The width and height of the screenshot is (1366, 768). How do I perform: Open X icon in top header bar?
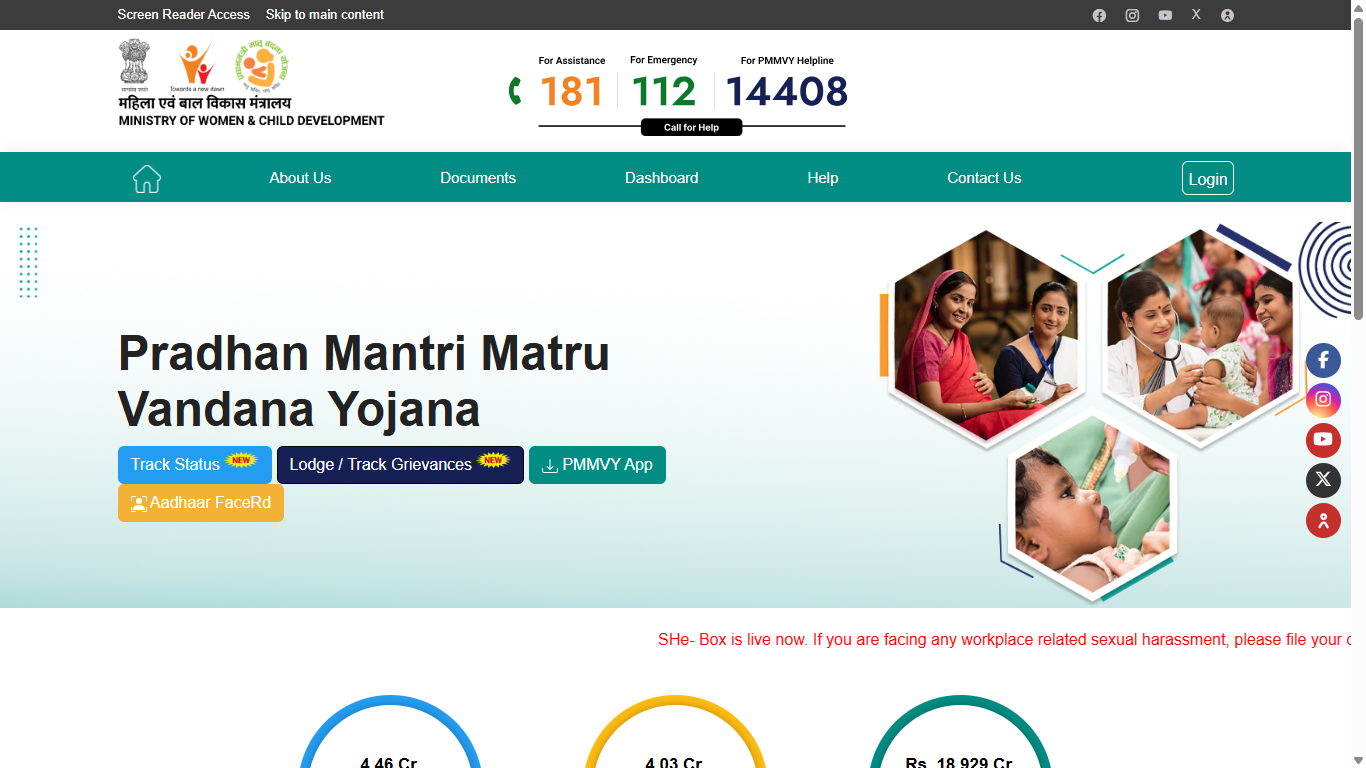tap(1196, 14)
